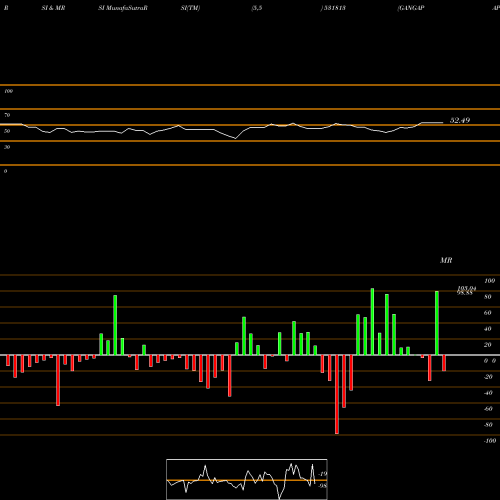The image size is (500, 500).
Task: Click the MR axis label 100
Action: click(489, 281)
